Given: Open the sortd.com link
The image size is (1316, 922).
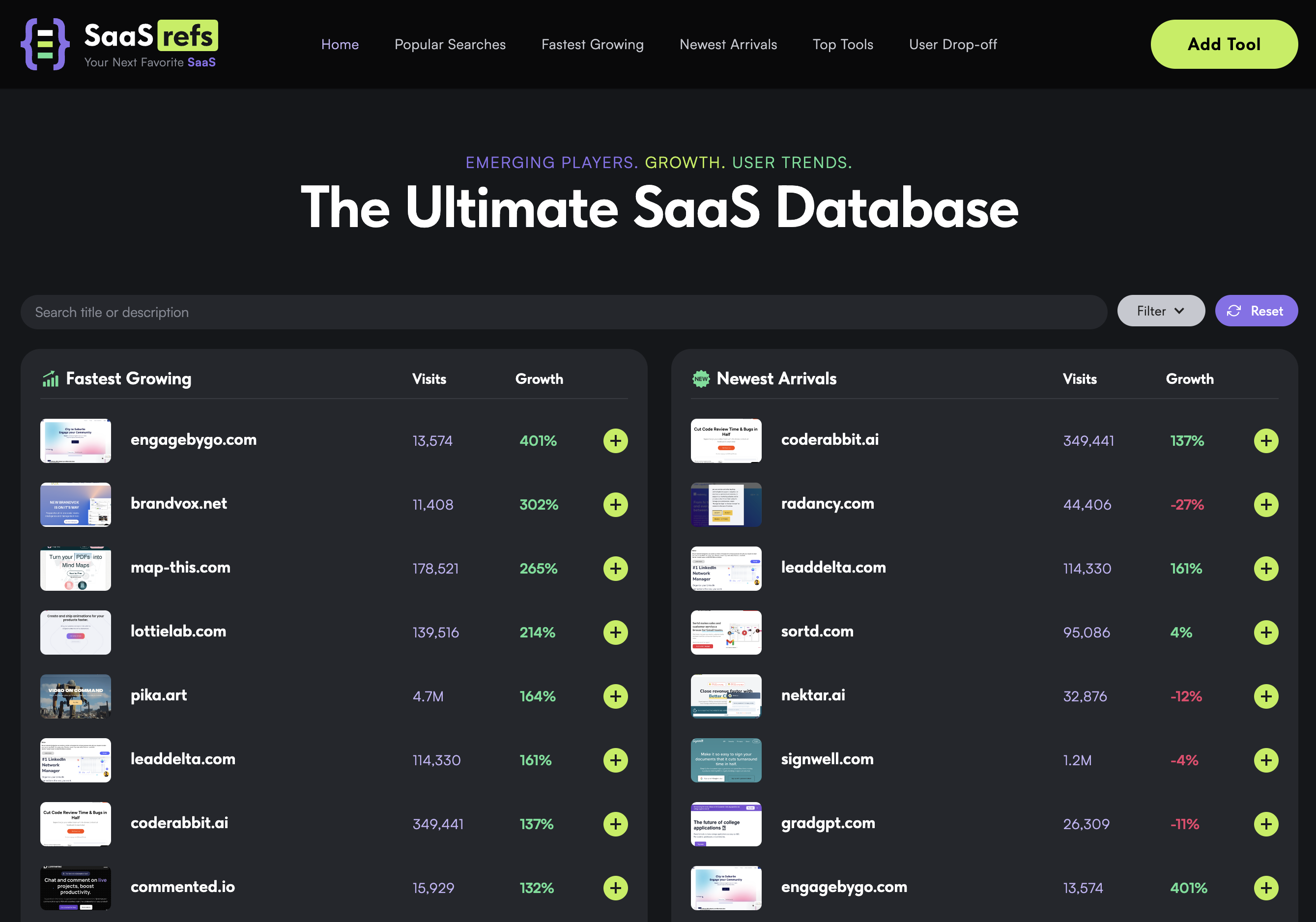Looking at the screenshot, I should (x=817, y=631).
